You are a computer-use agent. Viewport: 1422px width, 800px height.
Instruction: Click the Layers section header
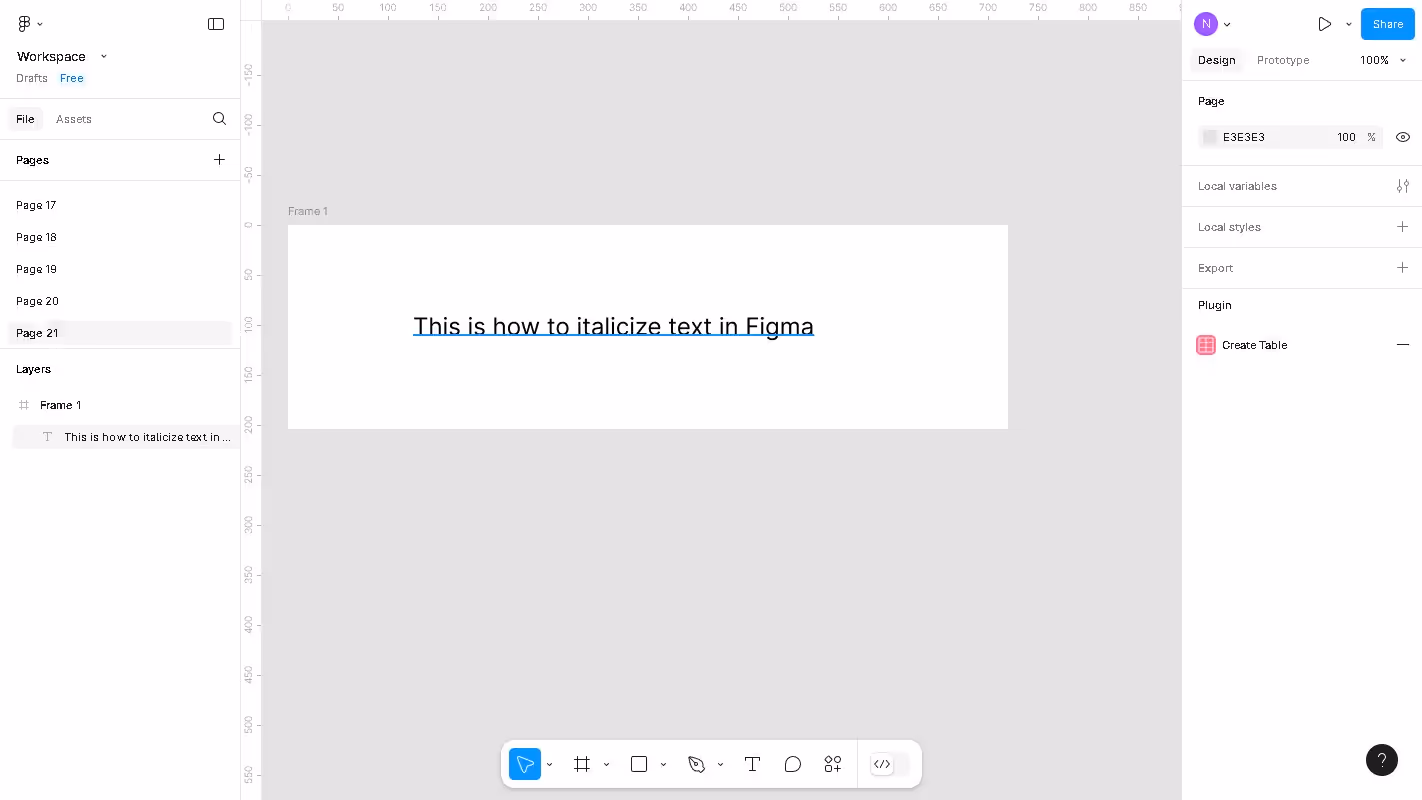click(x=33, y=369)
